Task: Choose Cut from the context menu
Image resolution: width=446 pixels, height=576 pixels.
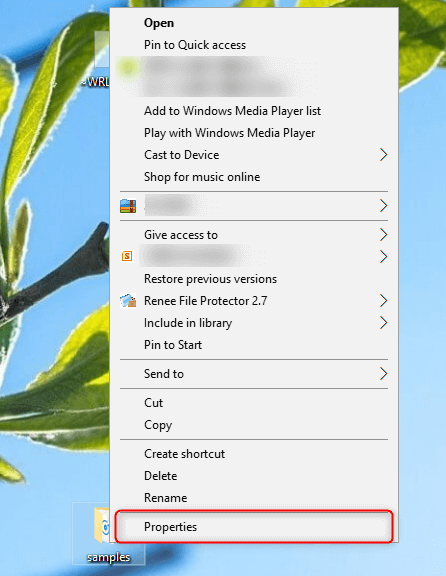Action: [253, 403]
